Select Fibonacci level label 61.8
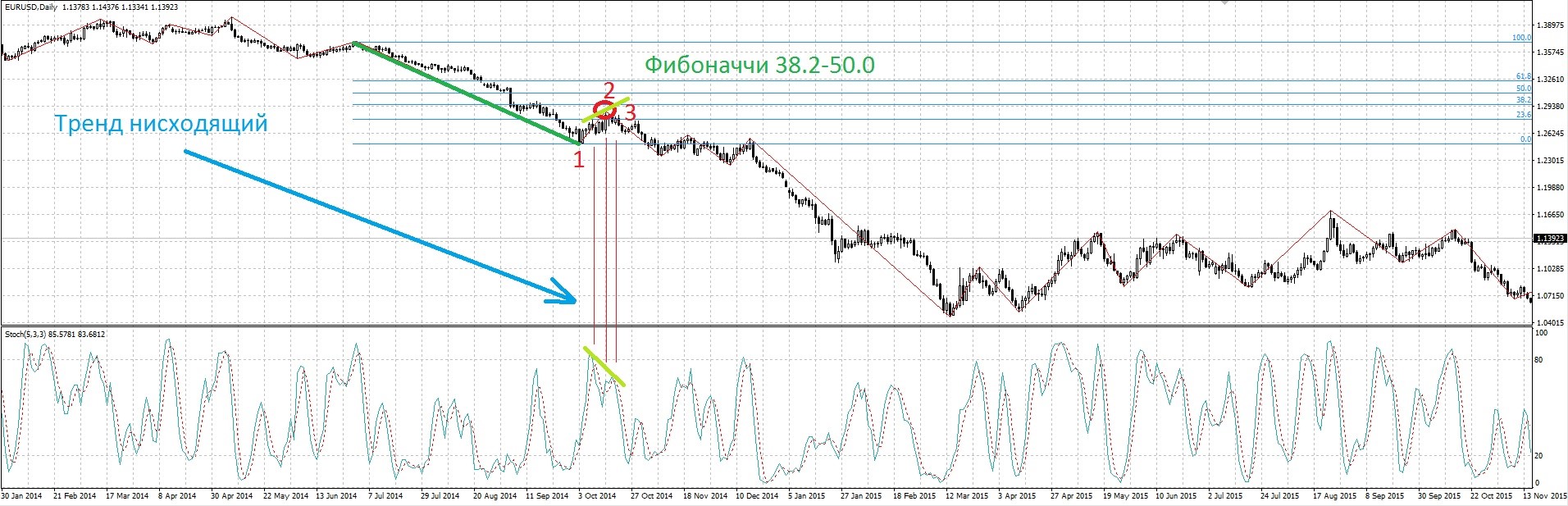The image size is (1568, 506). pyautogui.click(x=1523, y=76)
